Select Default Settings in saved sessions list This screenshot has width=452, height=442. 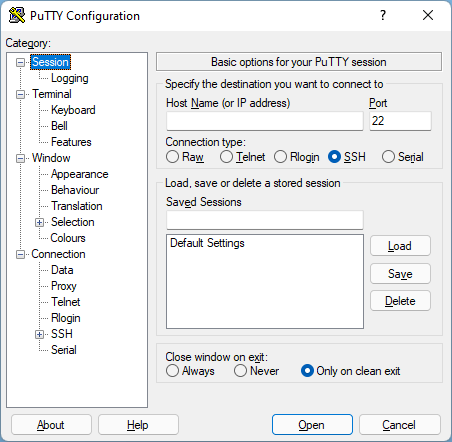click(207, 243)
